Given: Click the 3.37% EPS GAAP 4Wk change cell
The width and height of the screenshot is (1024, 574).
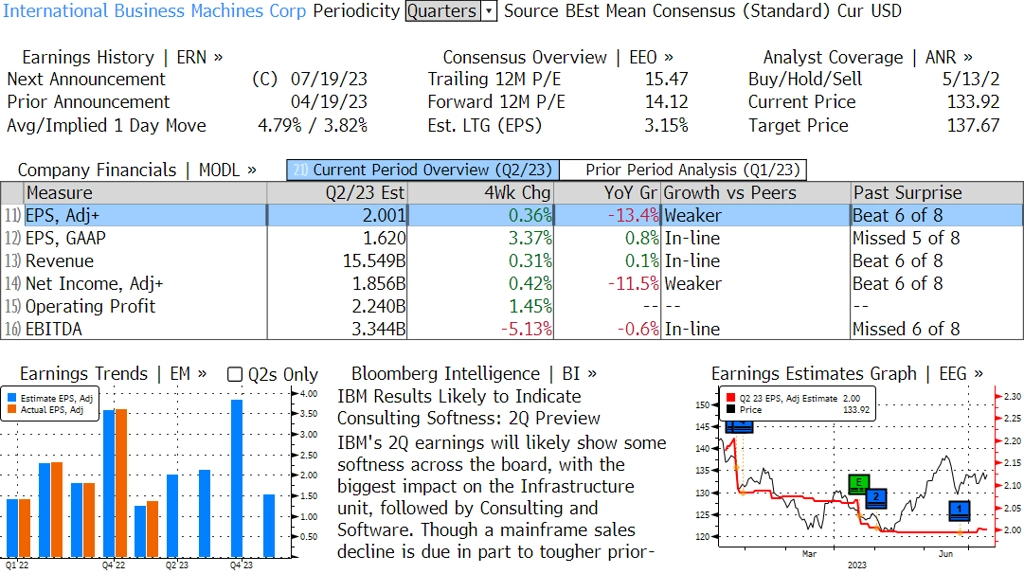Looking at the screenshot, I should 480,238.
